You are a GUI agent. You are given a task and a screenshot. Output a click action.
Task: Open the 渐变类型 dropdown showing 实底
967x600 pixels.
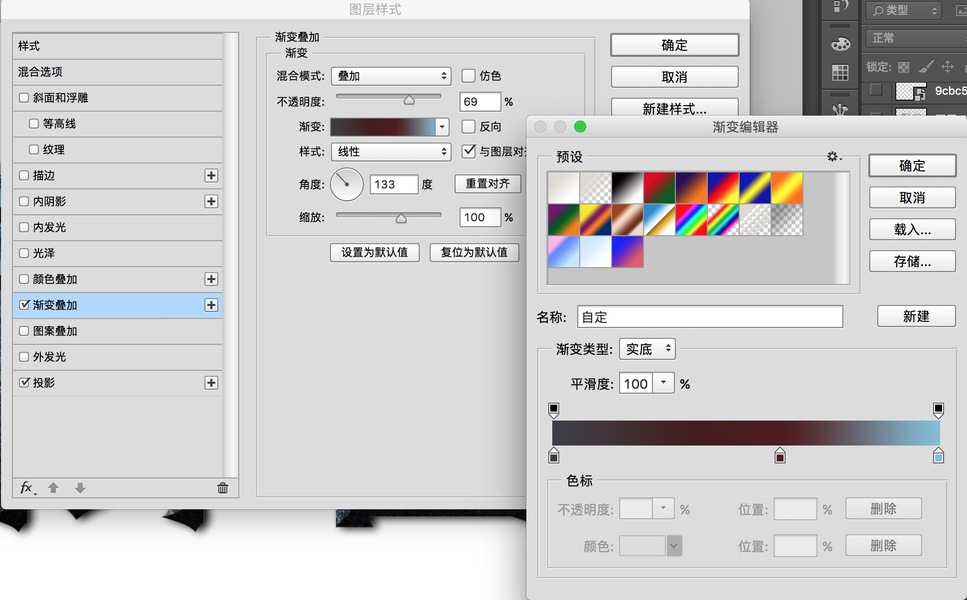pos(647,349)
